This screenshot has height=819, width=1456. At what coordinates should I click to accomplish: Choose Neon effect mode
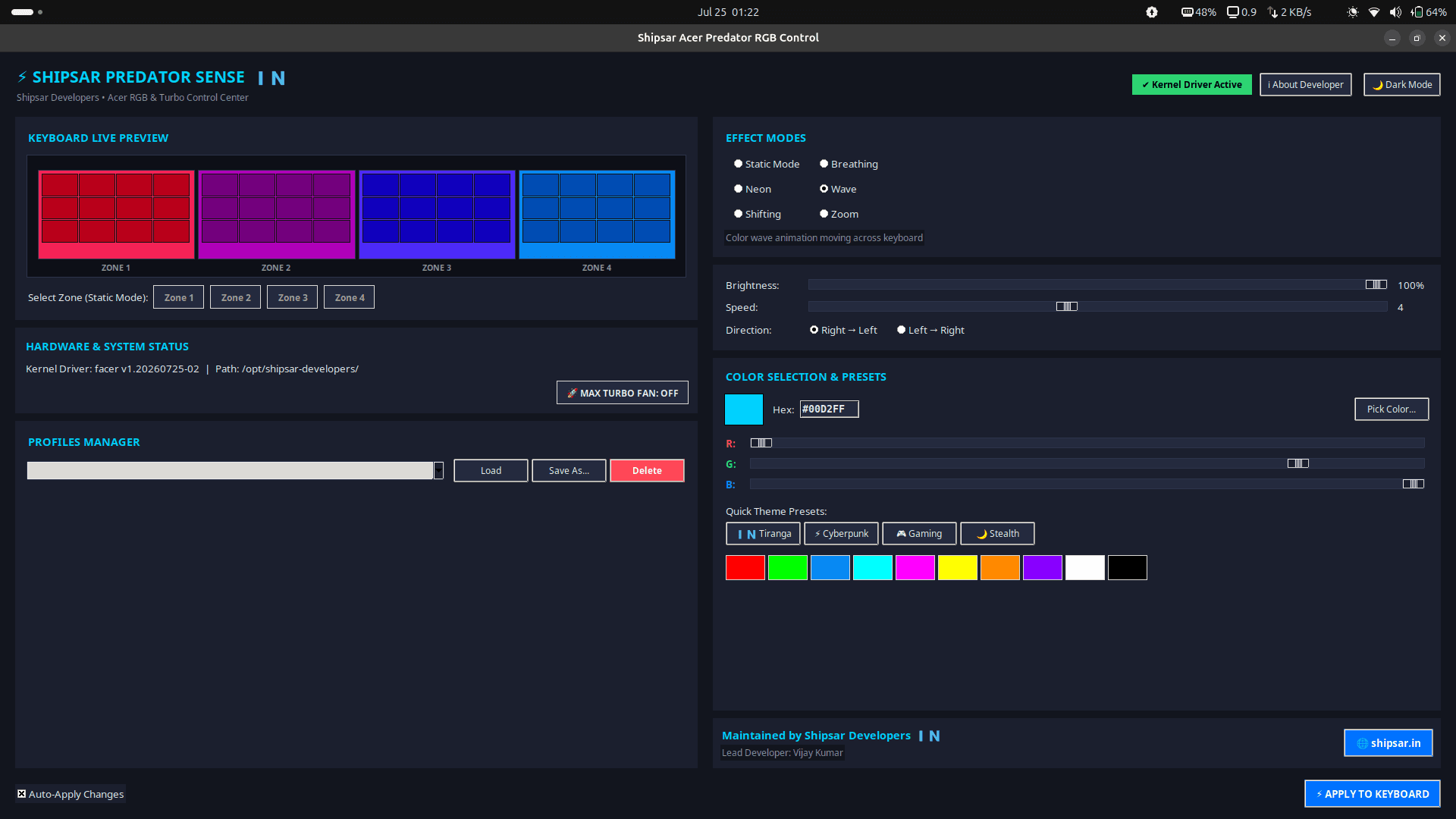coord(752,189)
